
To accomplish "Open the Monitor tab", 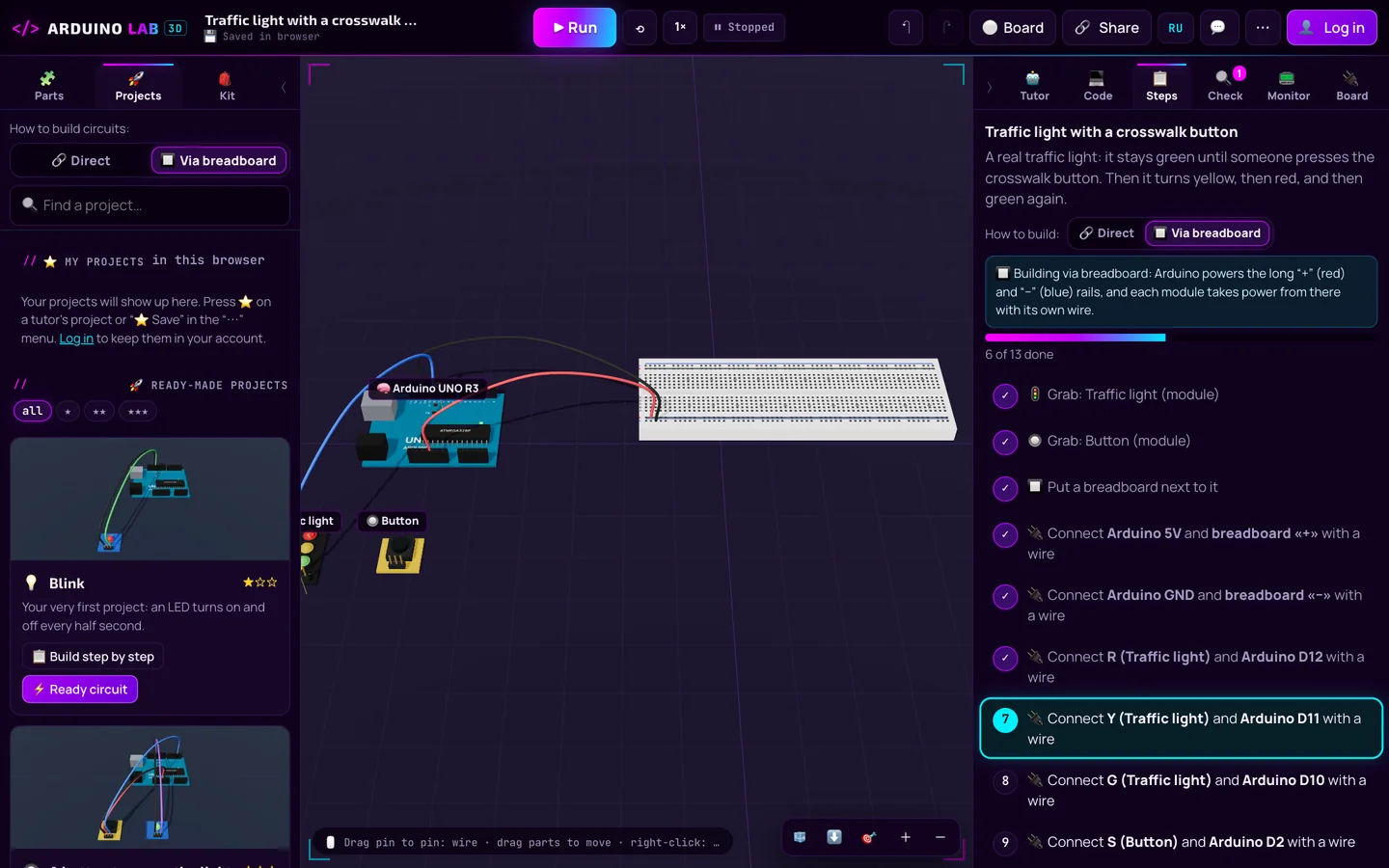I will tap(1289, 86).
